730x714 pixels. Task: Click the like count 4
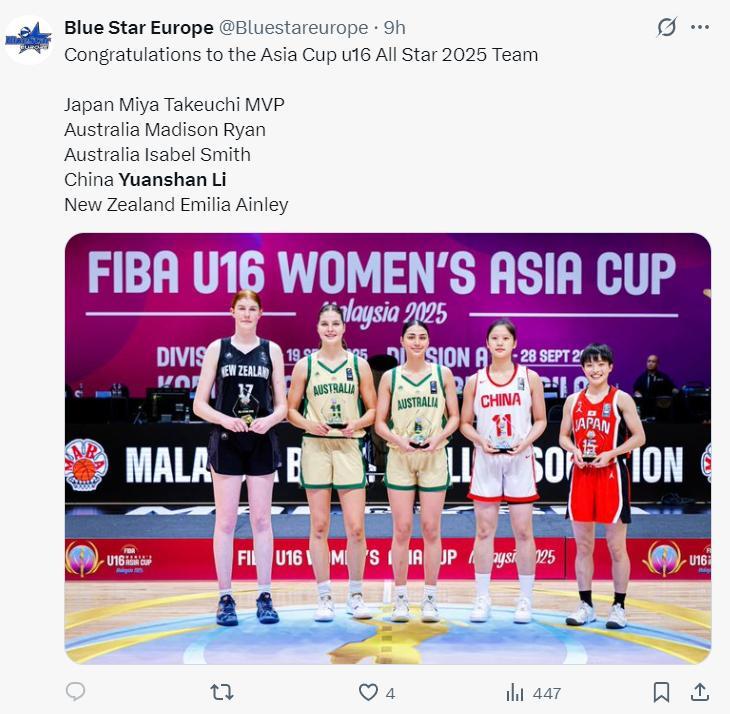pyautogui.click(x=391, y=694)
